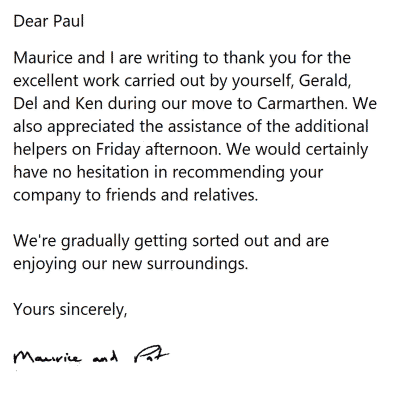
Task: Click 'We're gradually' at paragraph start
Action: coord(71,242)
